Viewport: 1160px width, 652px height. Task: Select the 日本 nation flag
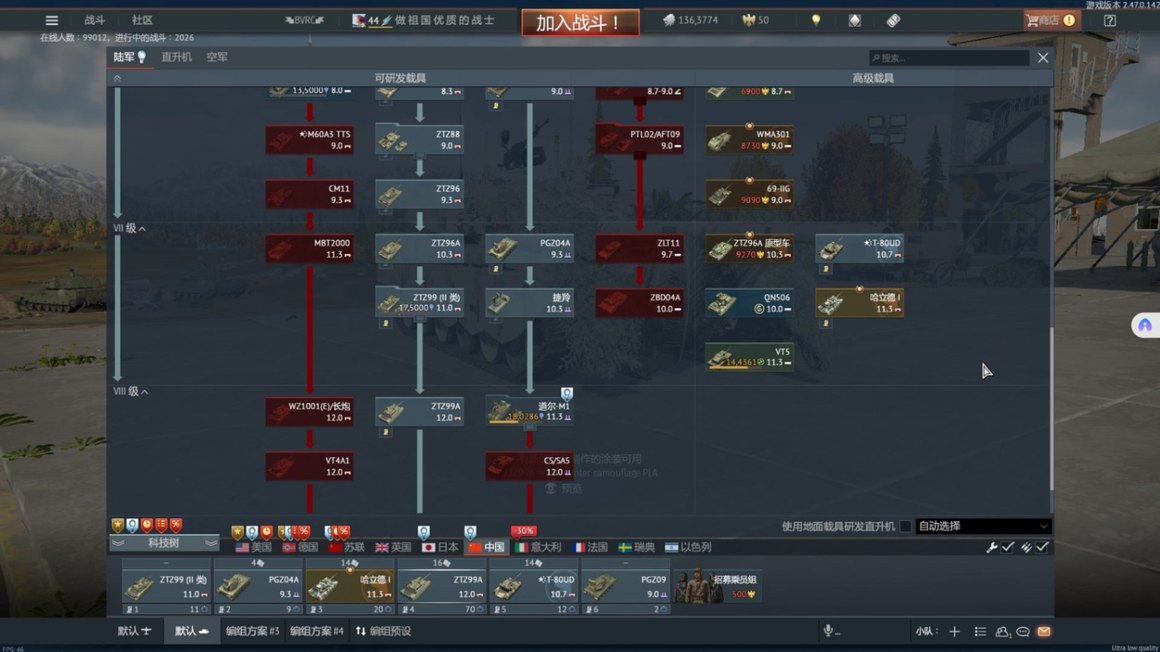point(440,548)
